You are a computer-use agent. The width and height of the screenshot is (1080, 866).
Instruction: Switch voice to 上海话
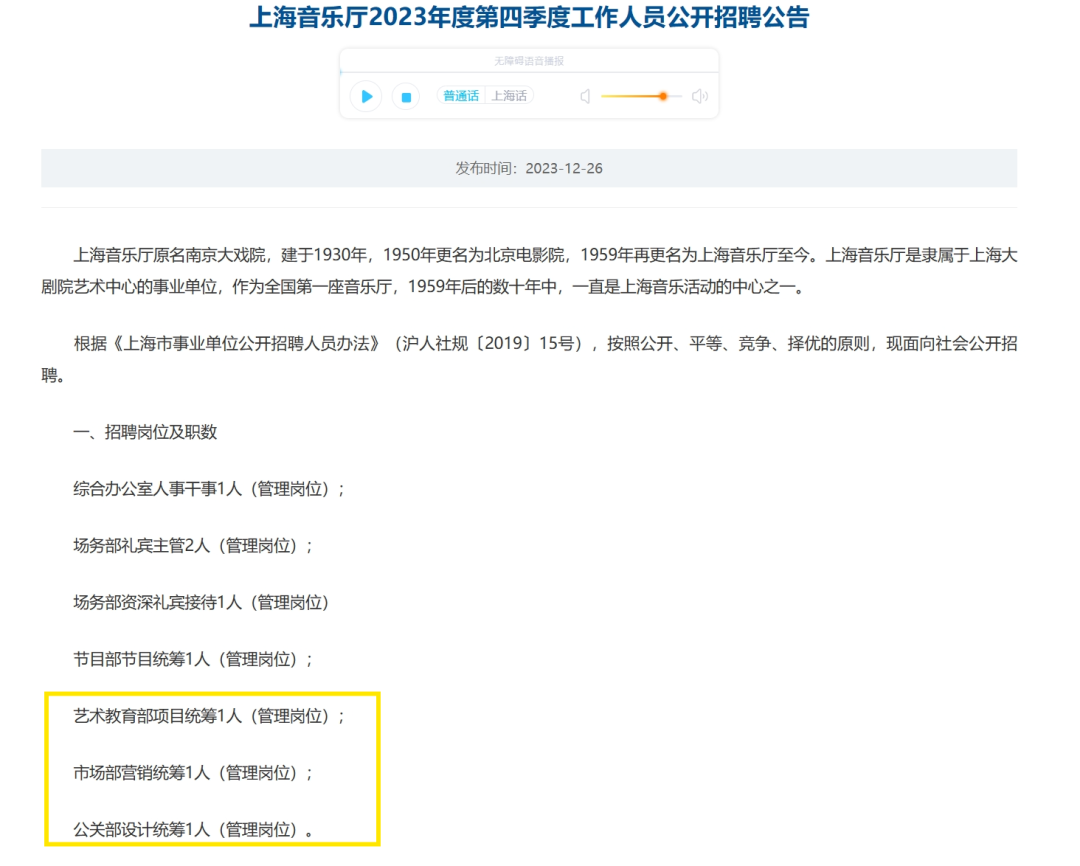click(x=509, y=96)
